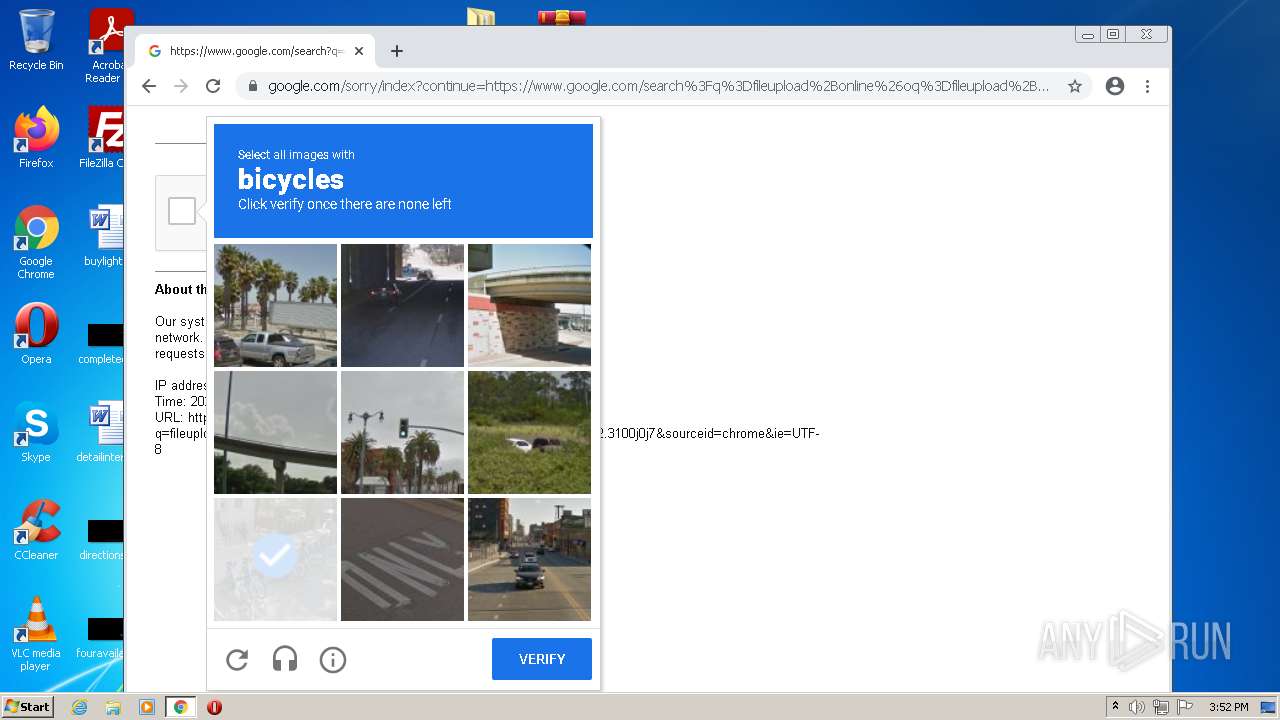This screenshot has height=720, width=1280.
Task: Open detailinter Word document on desktop
Action: (x=101, y=431)
